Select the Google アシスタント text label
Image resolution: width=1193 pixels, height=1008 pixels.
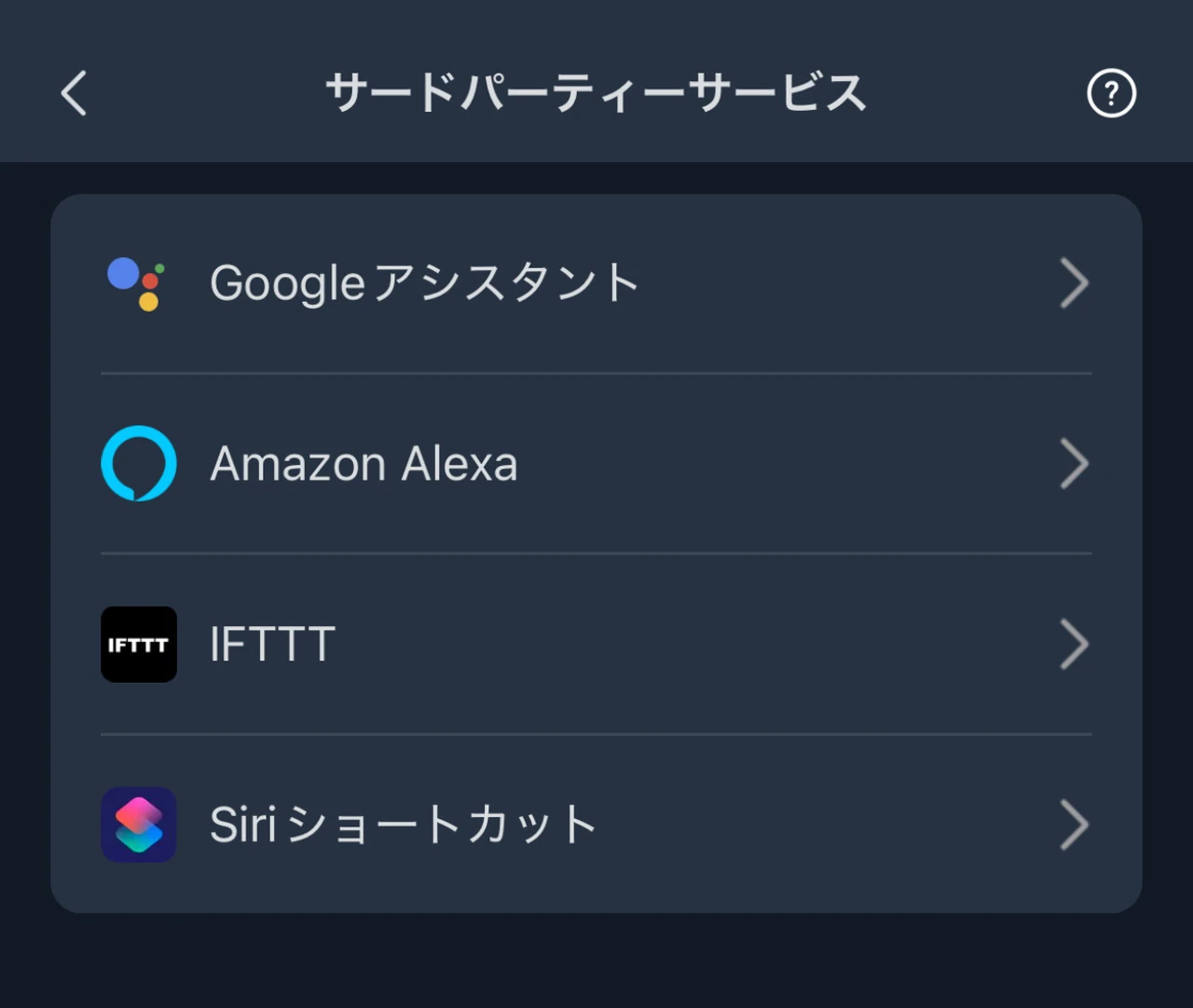point(424,283)
